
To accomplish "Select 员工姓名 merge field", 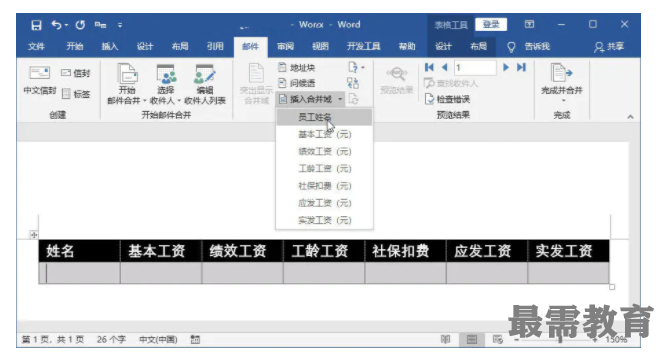I will [324, 117].
